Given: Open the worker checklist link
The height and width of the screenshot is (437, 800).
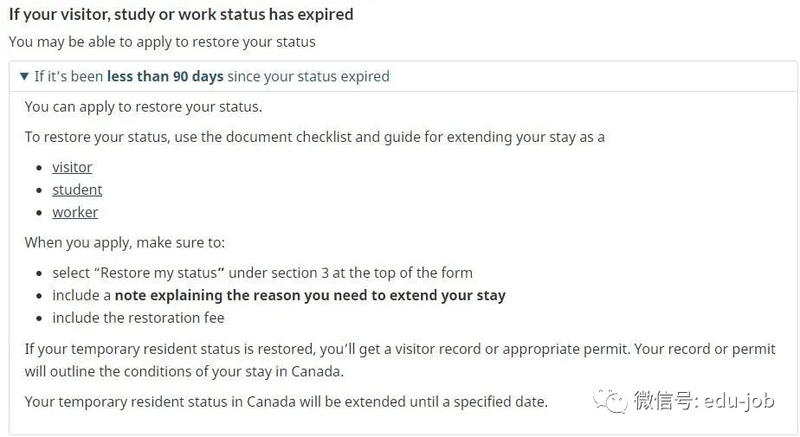Looking at the screenshot, I should pos(75,212).
